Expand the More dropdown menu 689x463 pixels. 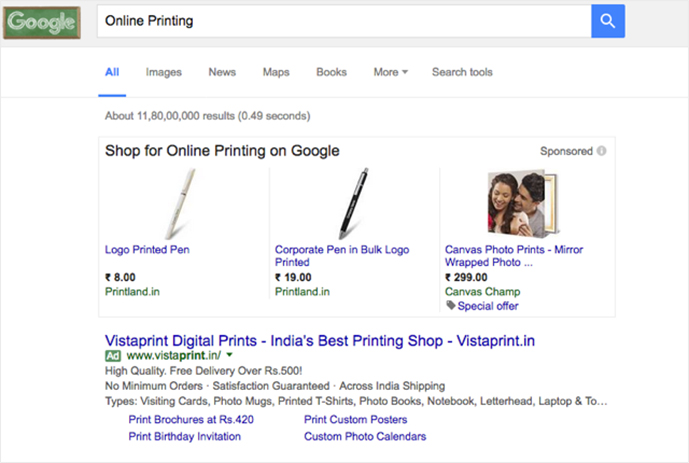coord(391,72)
